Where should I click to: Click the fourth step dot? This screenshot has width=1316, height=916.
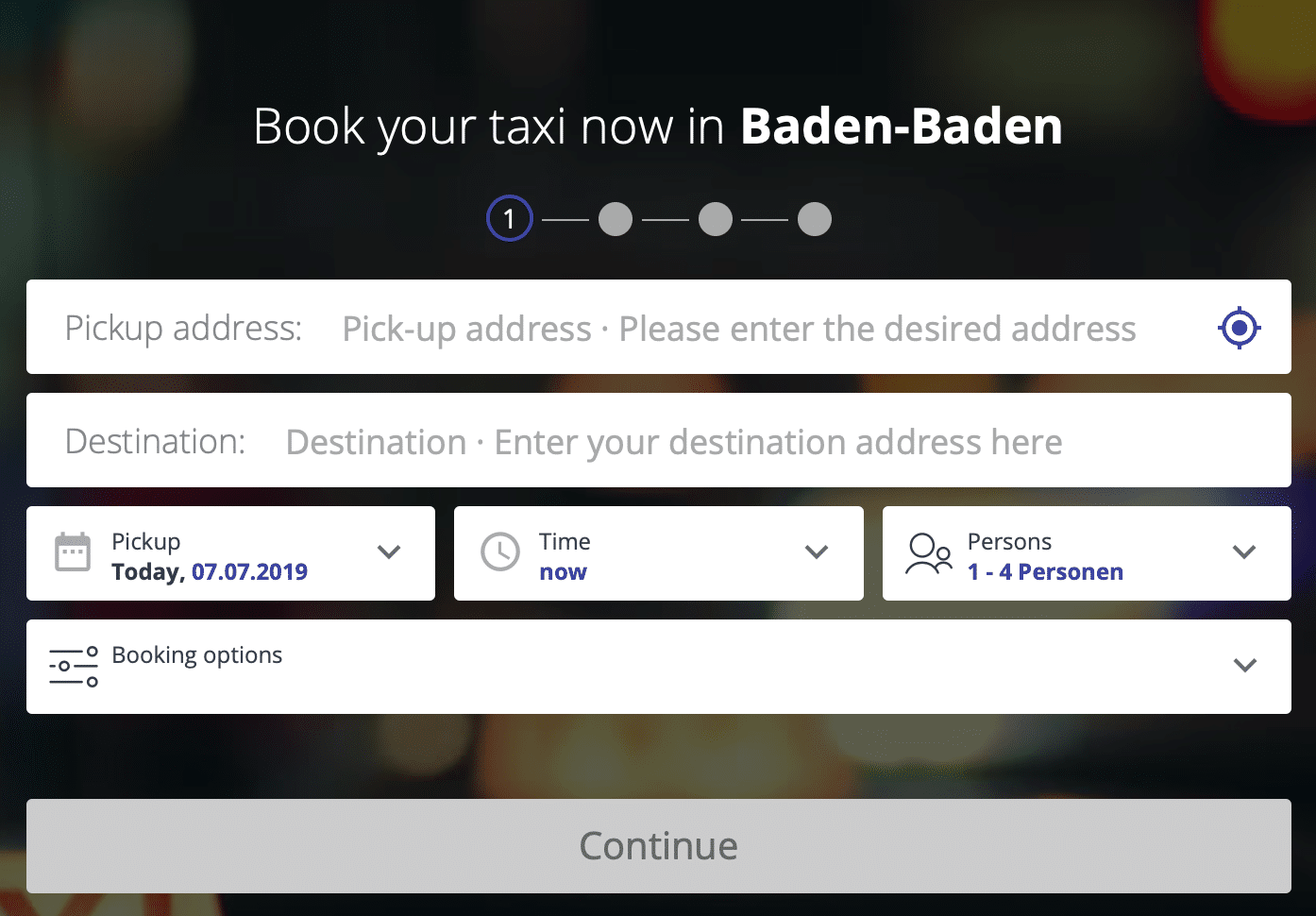(x=815, y=219)
